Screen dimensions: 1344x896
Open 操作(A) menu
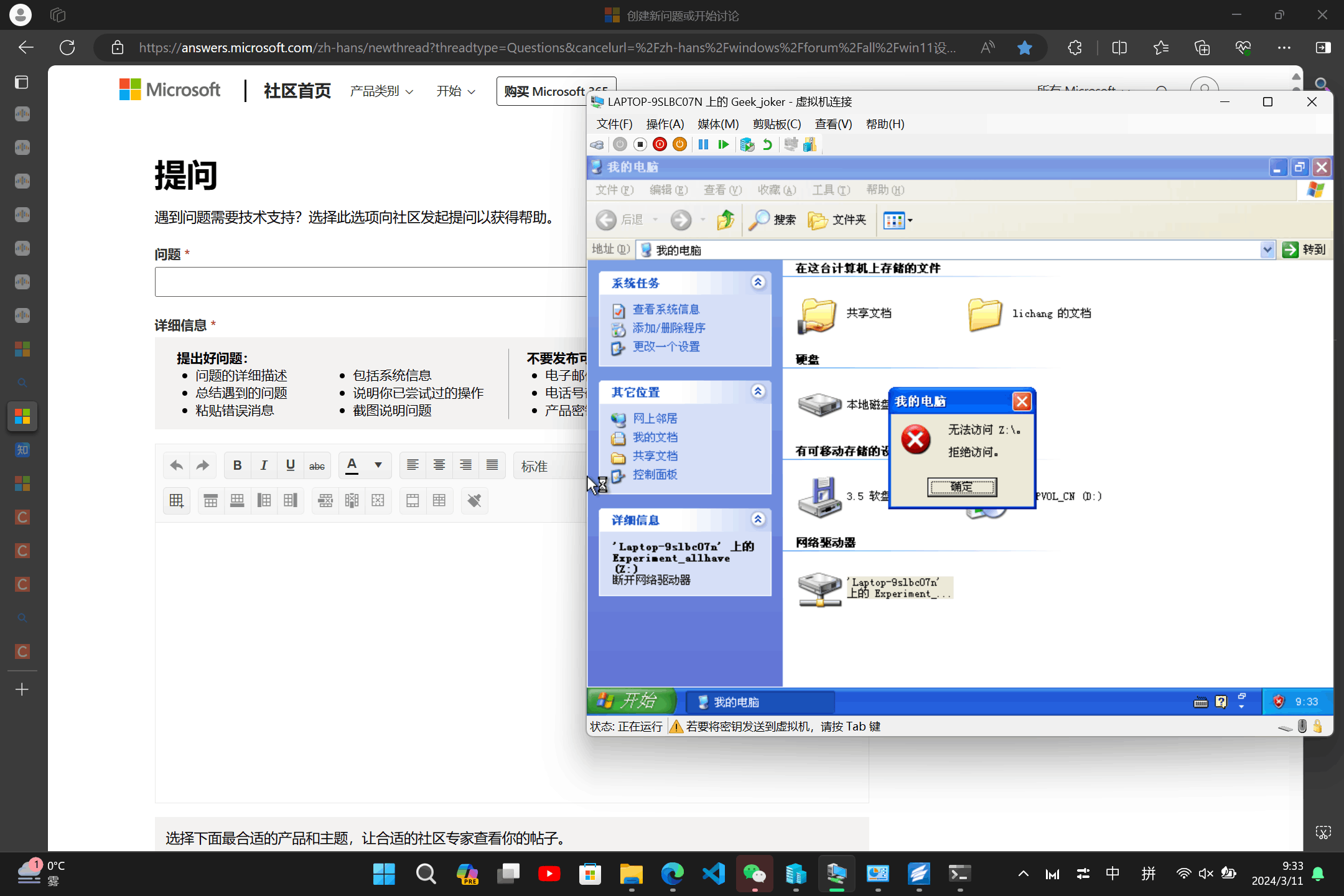tap(665, 124)
